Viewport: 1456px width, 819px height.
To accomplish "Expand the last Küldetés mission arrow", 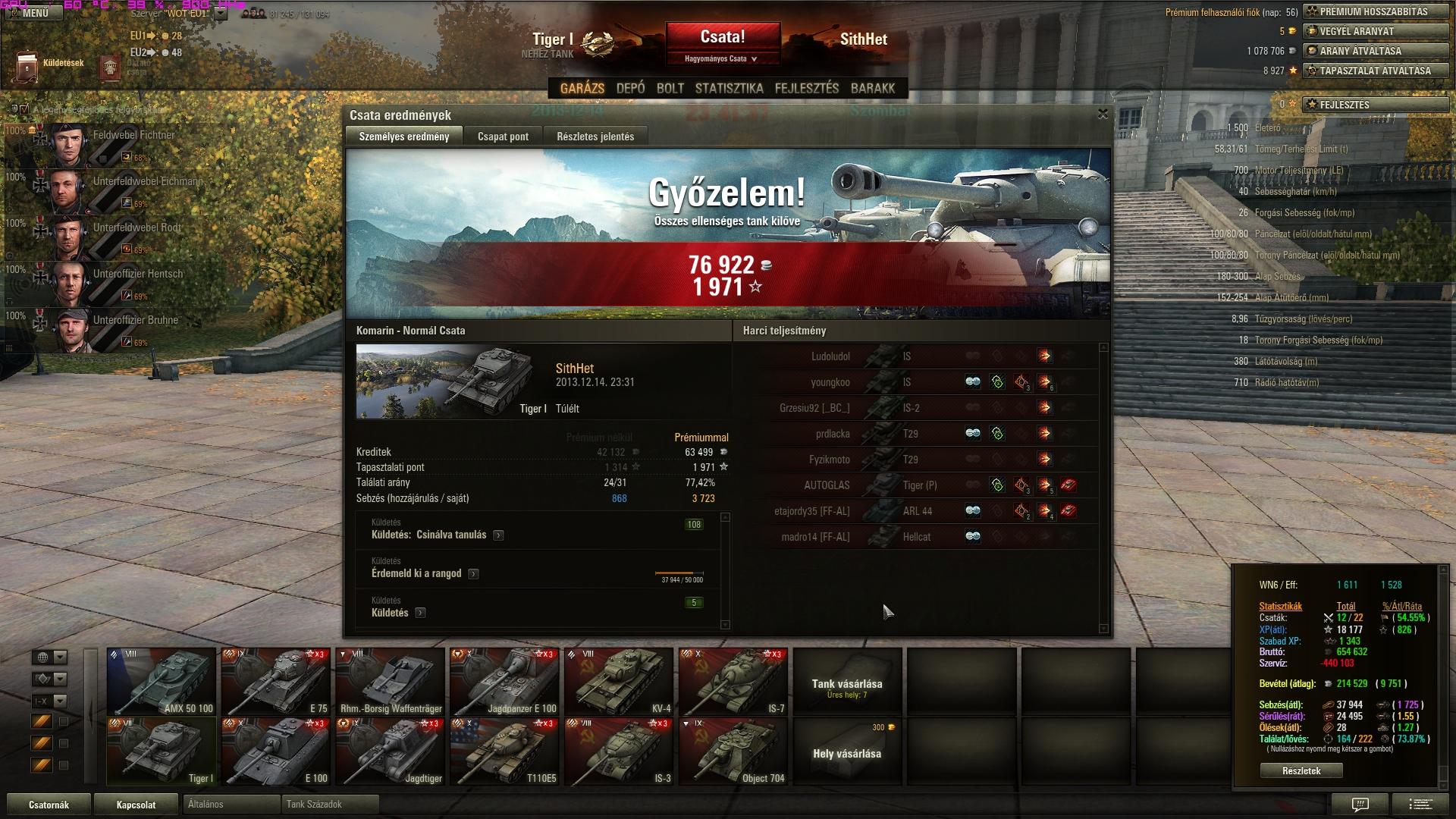I will click(x=420, y=613).
